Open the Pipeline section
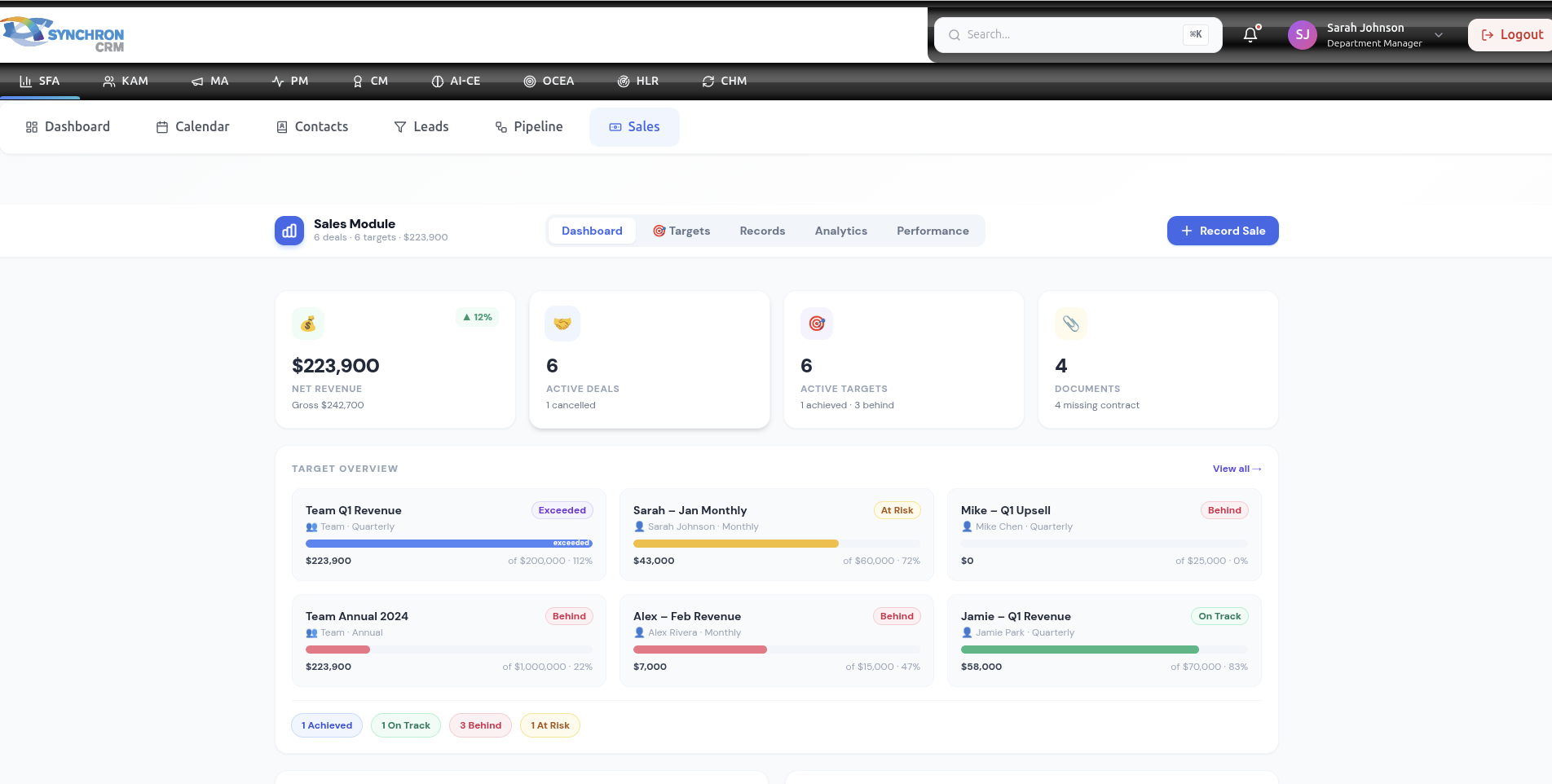The height and width of the screenshot is (784, 1552). 529,126
